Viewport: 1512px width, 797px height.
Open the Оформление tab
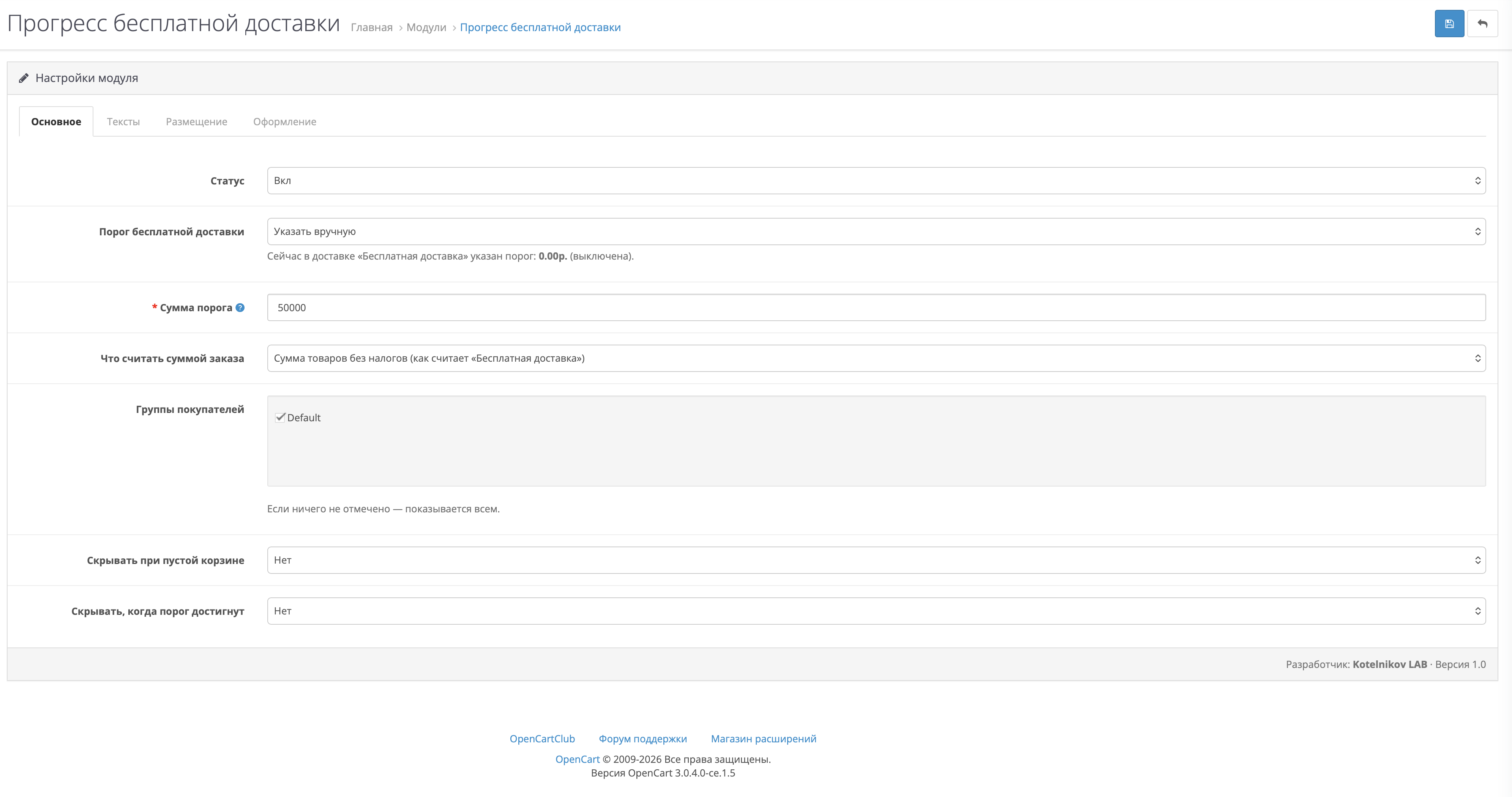click(x=285, y=121)
